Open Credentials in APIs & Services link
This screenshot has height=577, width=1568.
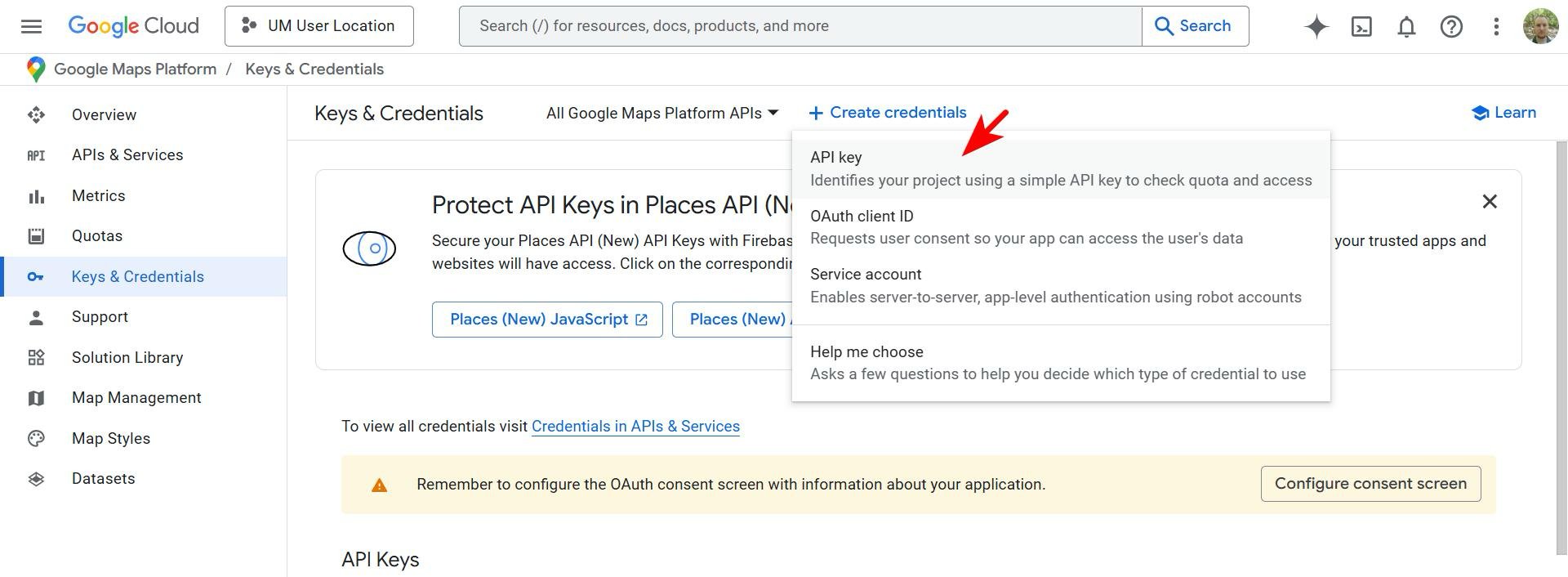635,427
